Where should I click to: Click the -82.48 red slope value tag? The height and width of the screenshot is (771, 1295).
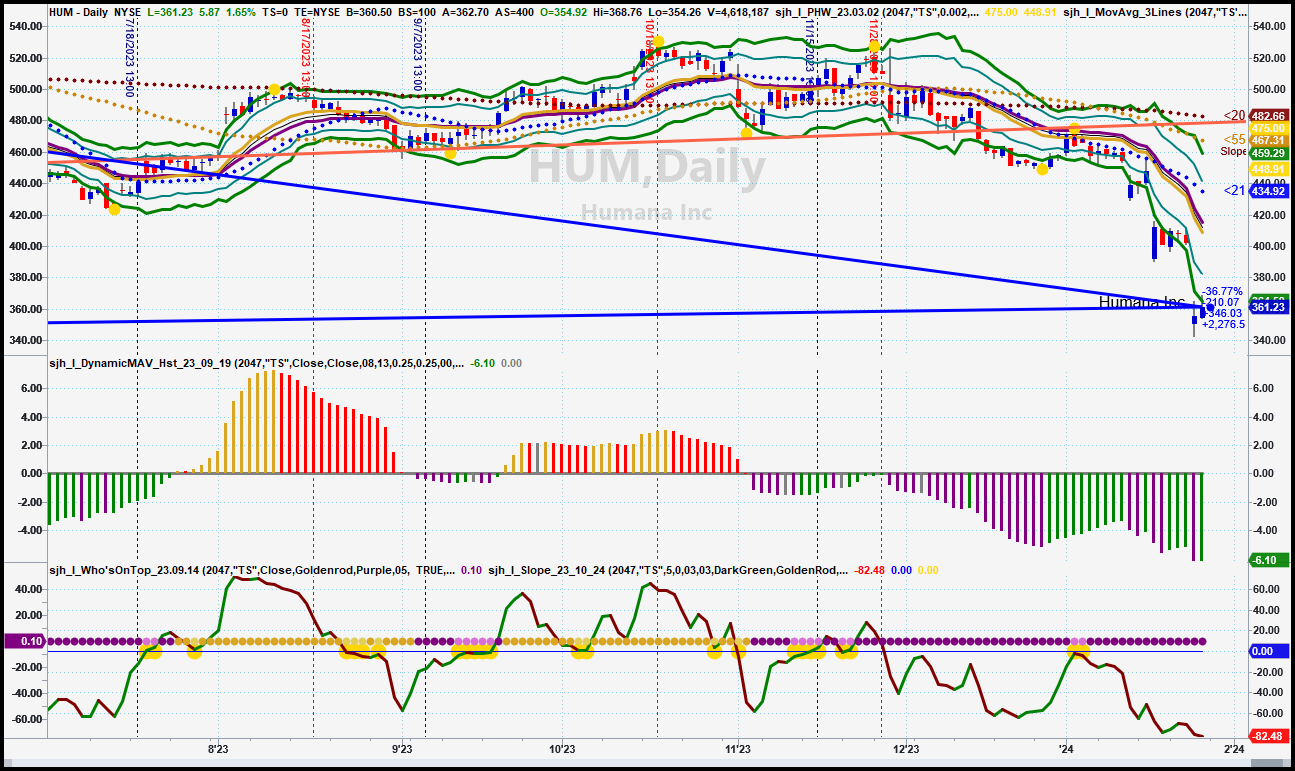1267,736
